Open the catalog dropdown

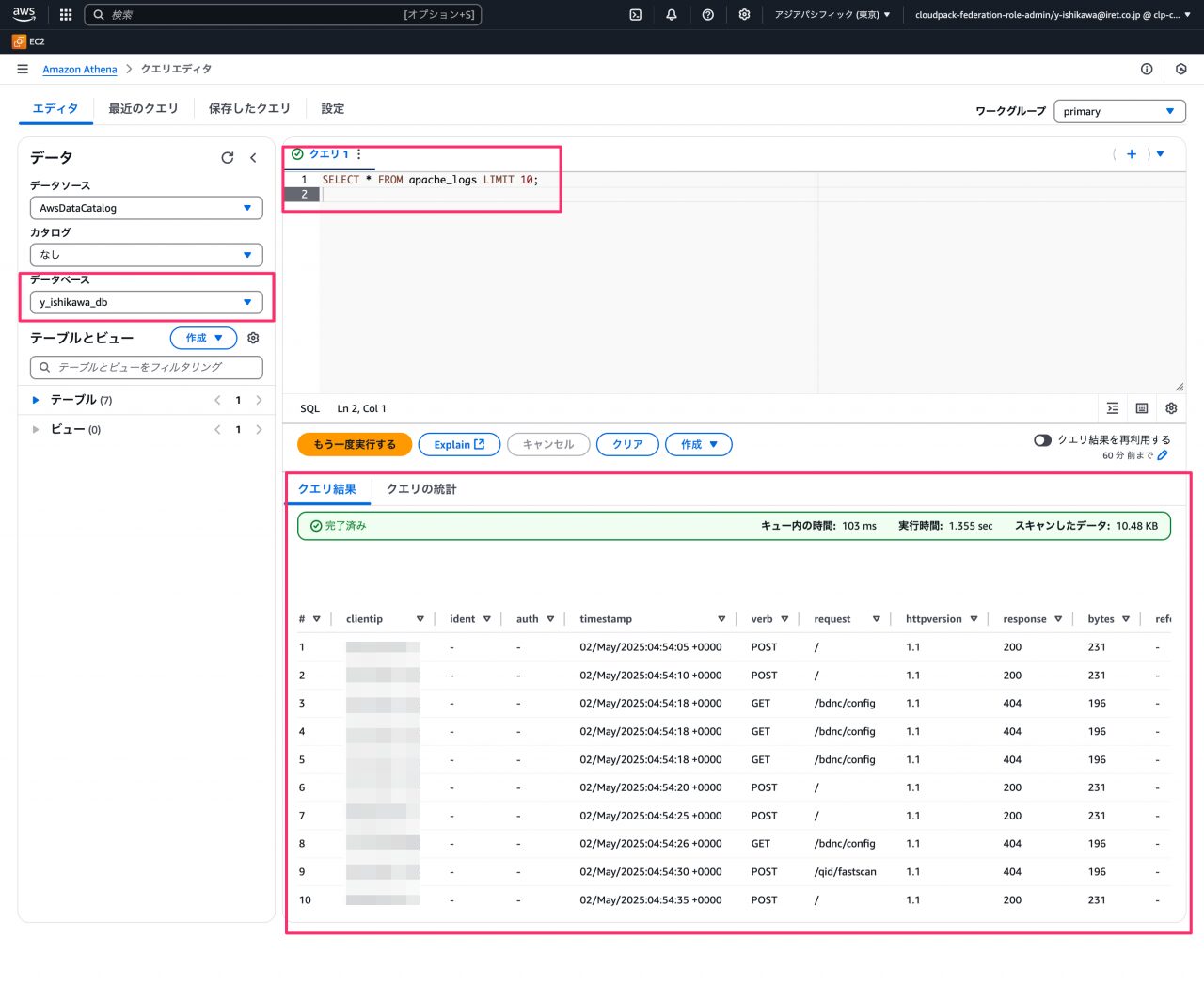tap(146, 254)
